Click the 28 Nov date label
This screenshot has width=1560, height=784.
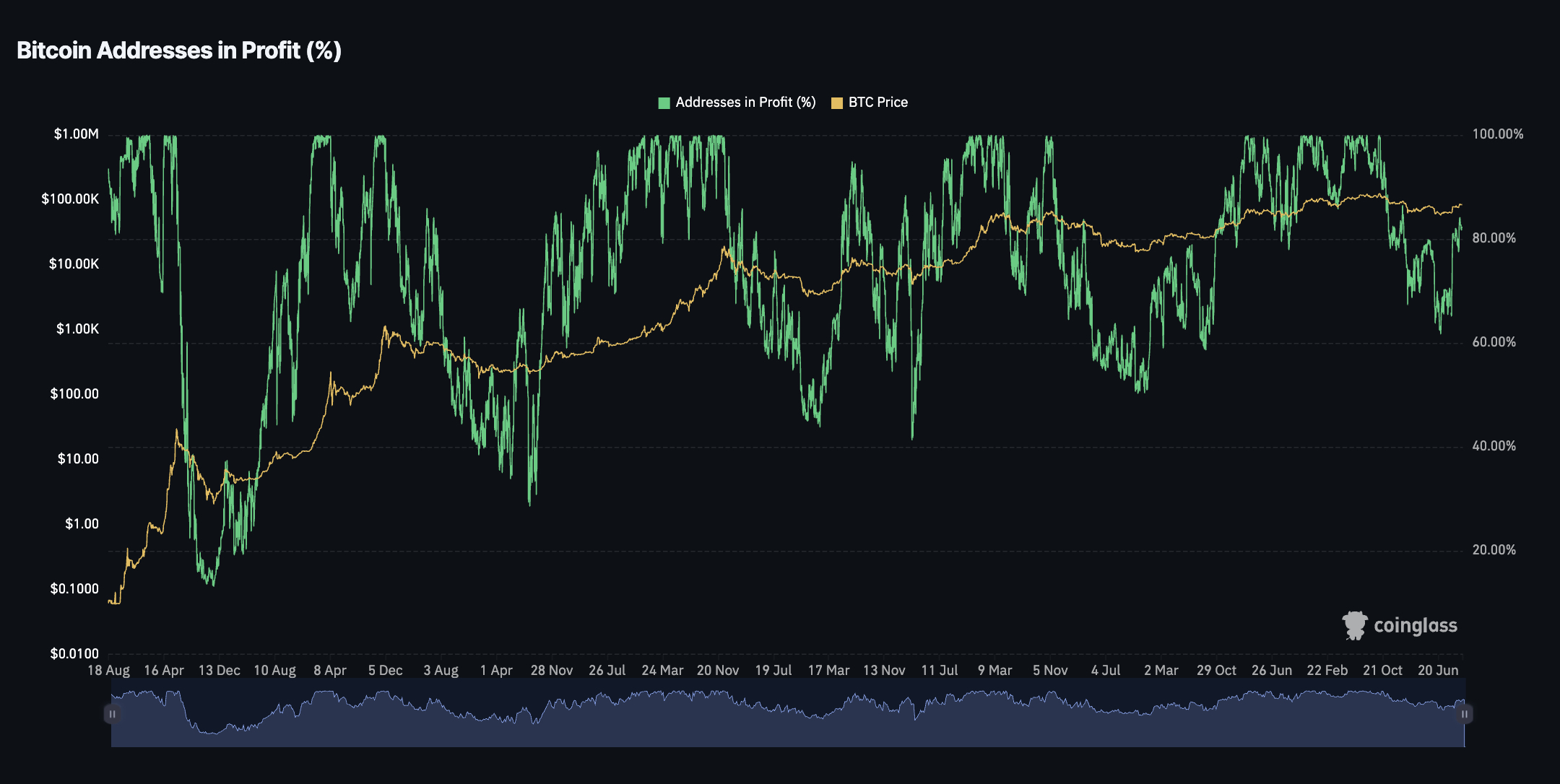pos(552,671)
